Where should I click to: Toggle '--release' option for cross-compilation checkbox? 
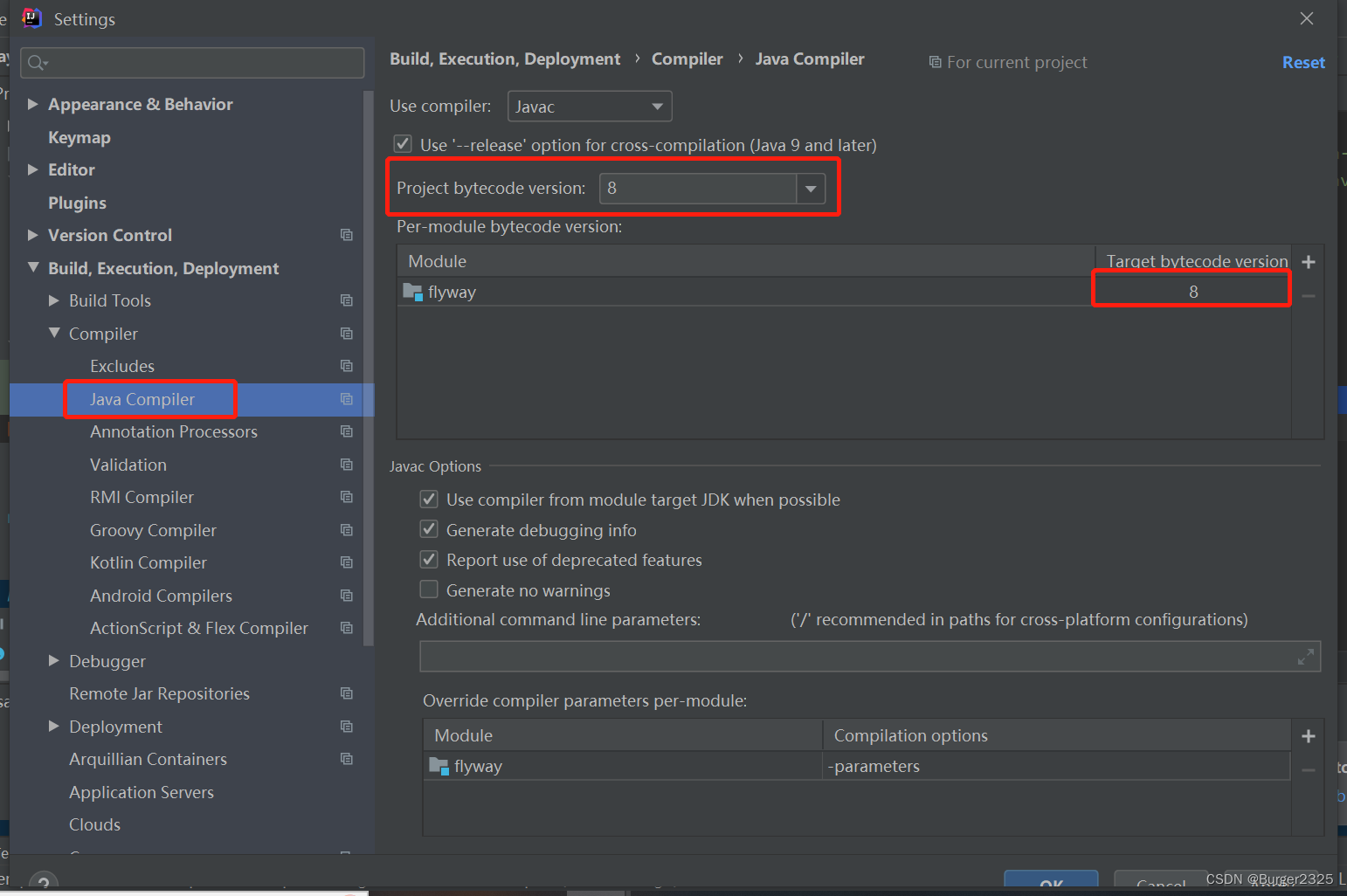pos(403,144)
